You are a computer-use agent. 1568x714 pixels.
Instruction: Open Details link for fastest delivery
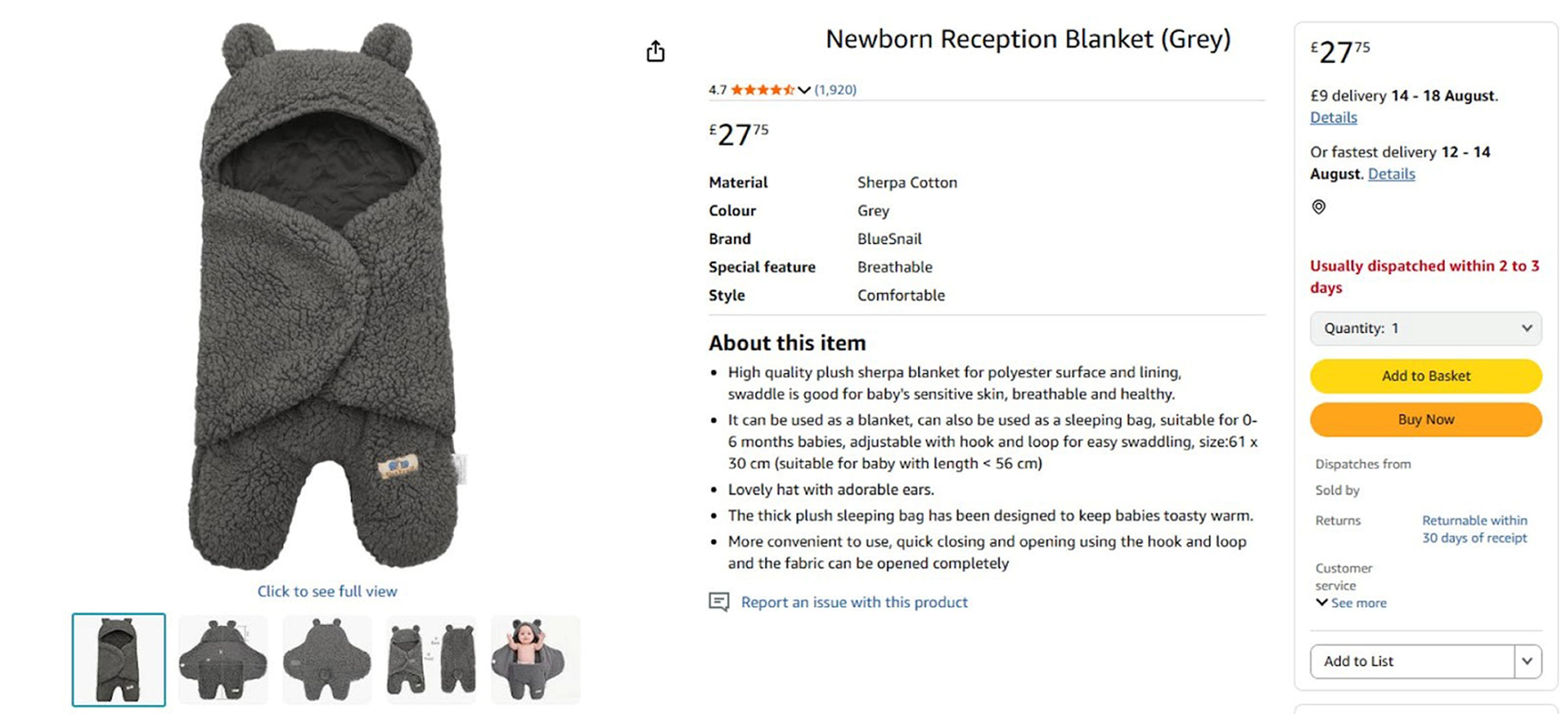[1391, 174]
